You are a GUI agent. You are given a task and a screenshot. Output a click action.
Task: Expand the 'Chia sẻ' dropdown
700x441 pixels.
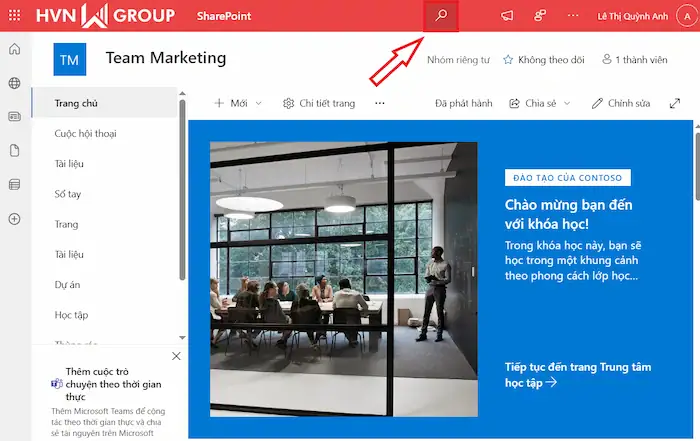point(540,103)
